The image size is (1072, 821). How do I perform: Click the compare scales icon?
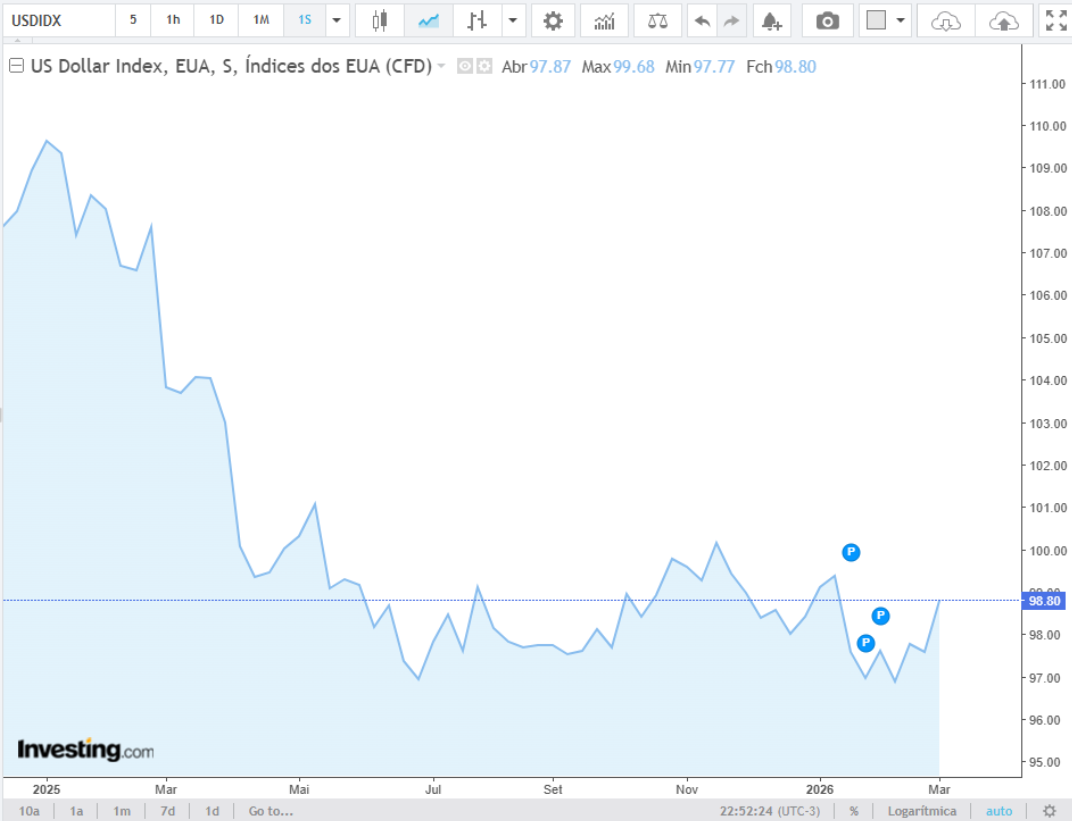click(658, 21)
